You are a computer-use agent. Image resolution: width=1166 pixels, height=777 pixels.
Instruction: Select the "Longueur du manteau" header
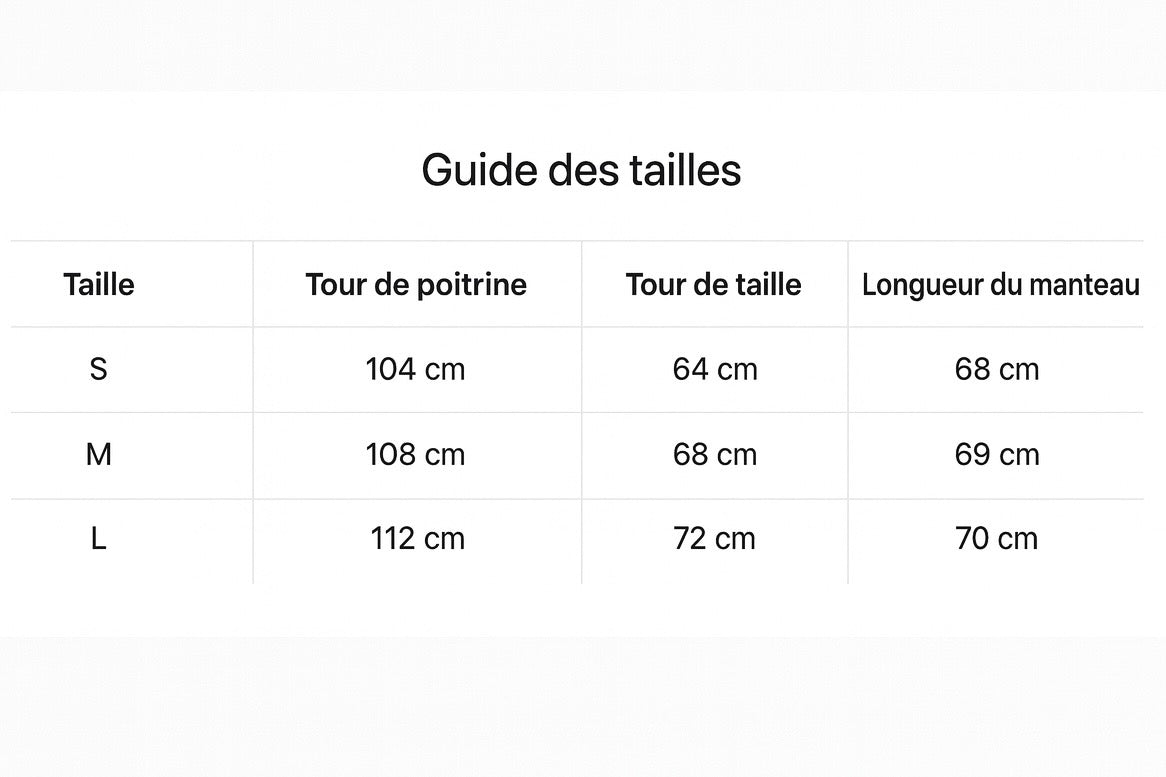pyautogui.click(x=1000, y=286)
